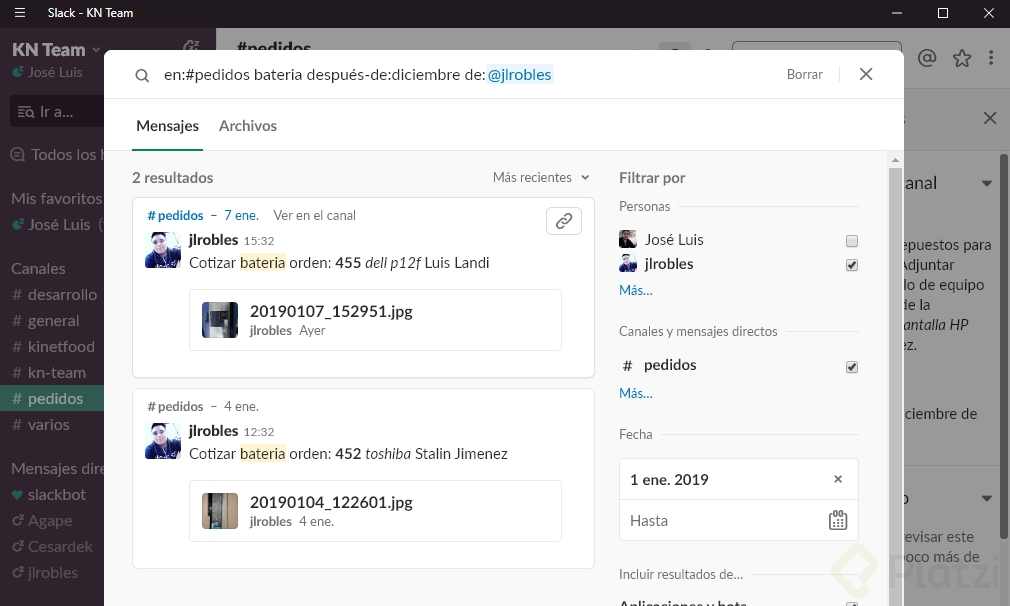Click José Luis under Mis favoritos
The width and height of the screenshot is (1010, 606).
[58, 224]
